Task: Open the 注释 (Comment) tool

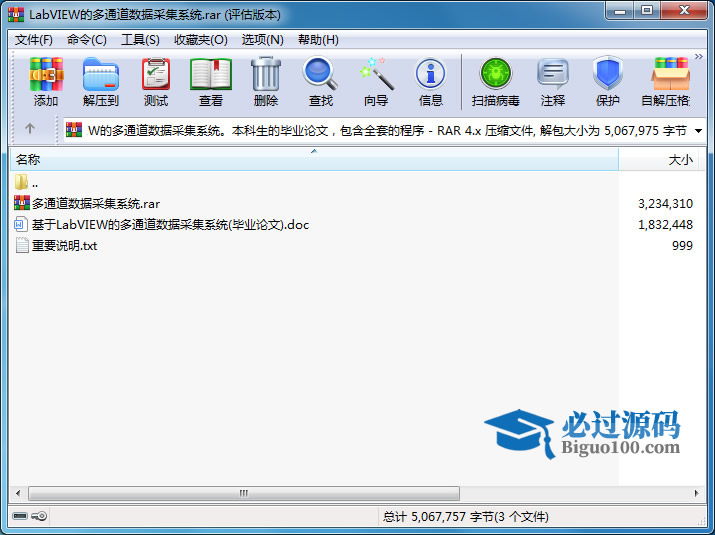Action: 553,81
